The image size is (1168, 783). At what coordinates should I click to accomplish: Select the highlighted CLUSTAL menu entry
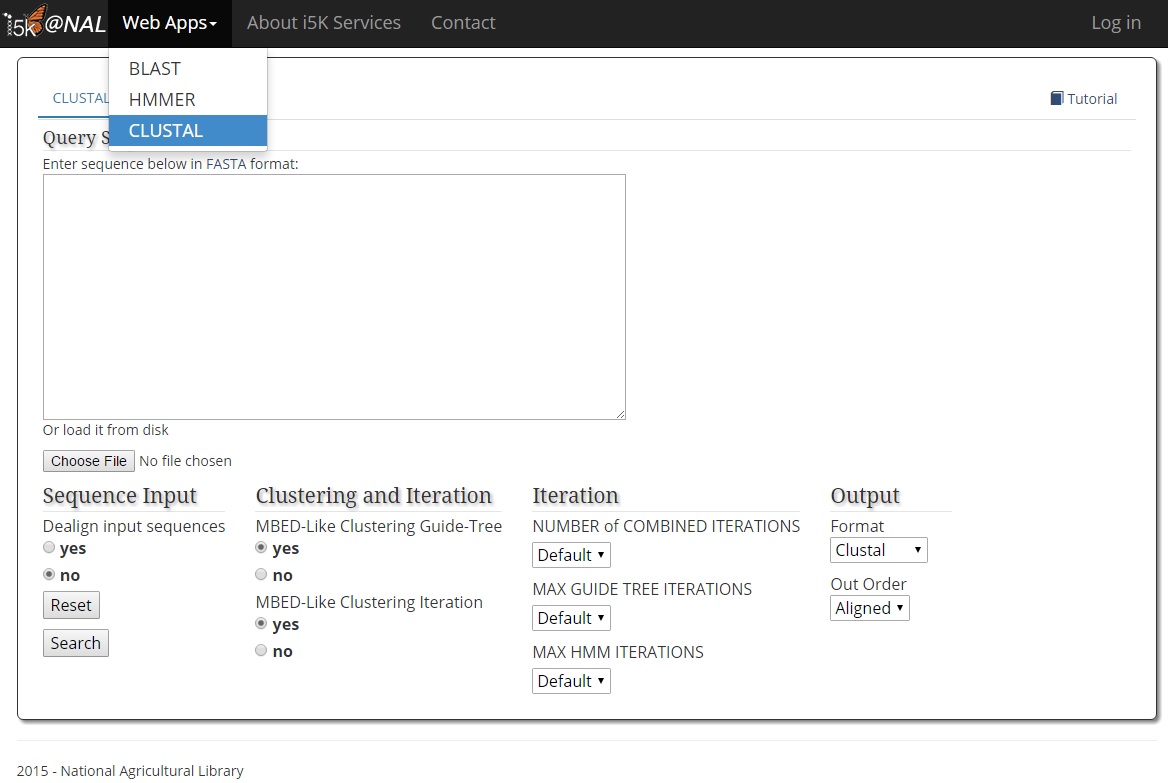(x=166, y=131)
